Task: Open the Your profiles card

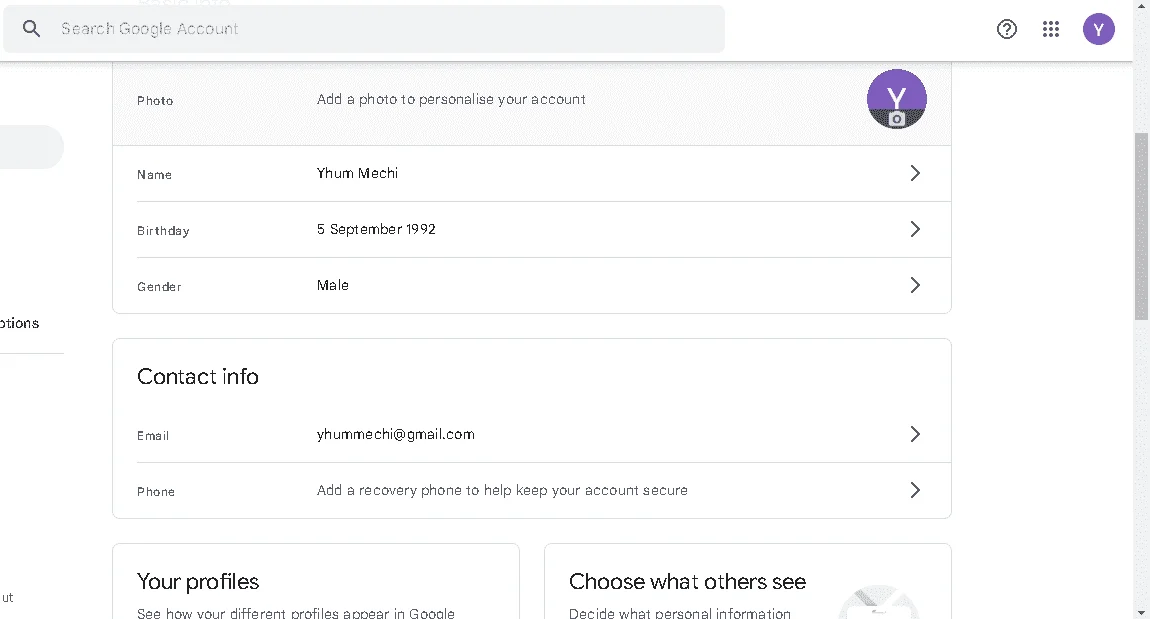Action: click(315, 581)
